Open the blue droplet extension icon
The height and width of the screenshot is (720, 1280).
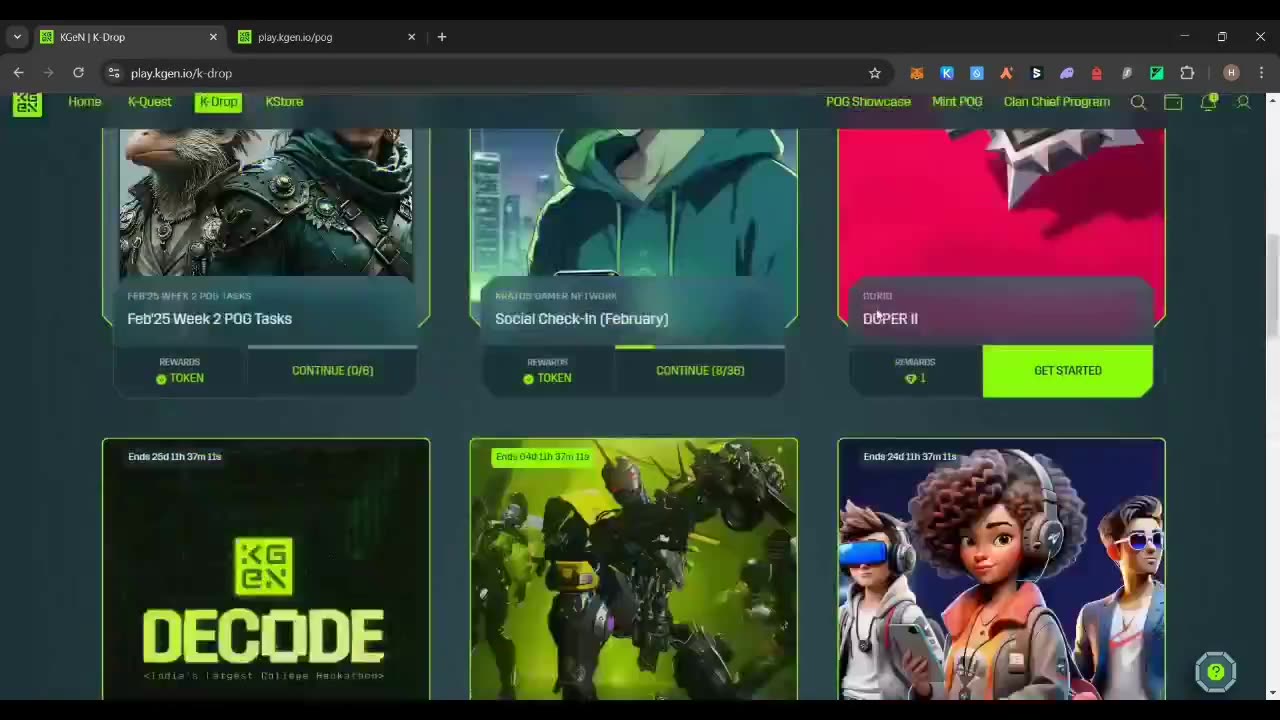pyautogui.click(x=977, y=73)
